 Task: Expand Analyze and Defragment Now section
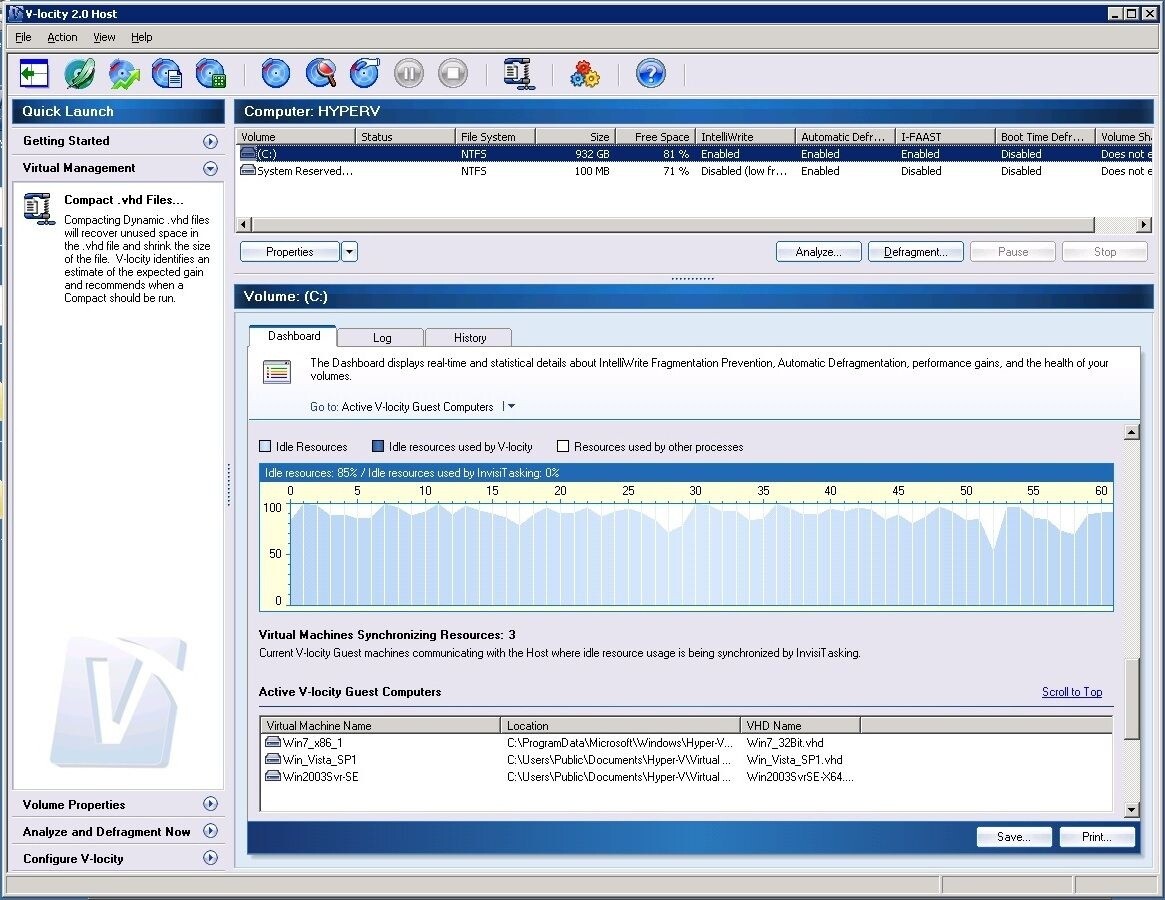pos(210,831)
